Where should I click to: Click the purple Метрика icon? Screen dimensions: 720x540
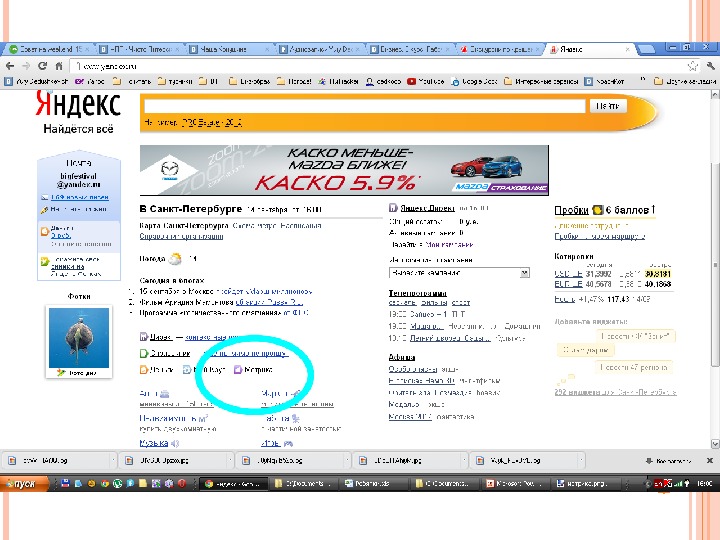click(x=238, y=370)
